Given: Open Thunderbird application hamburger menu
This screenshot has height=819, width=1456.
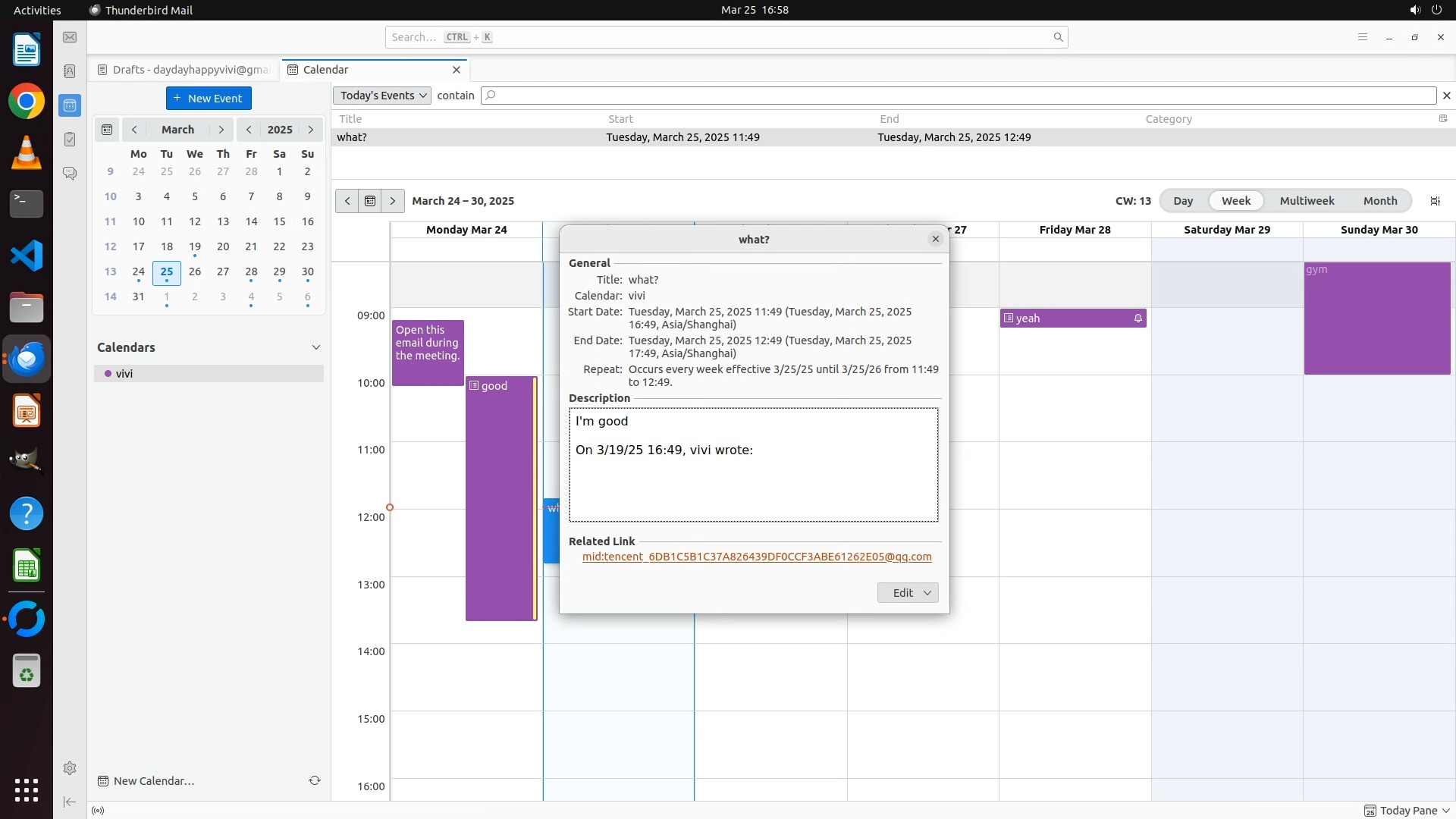Looking at the screenshot, I should [1362, 37].
